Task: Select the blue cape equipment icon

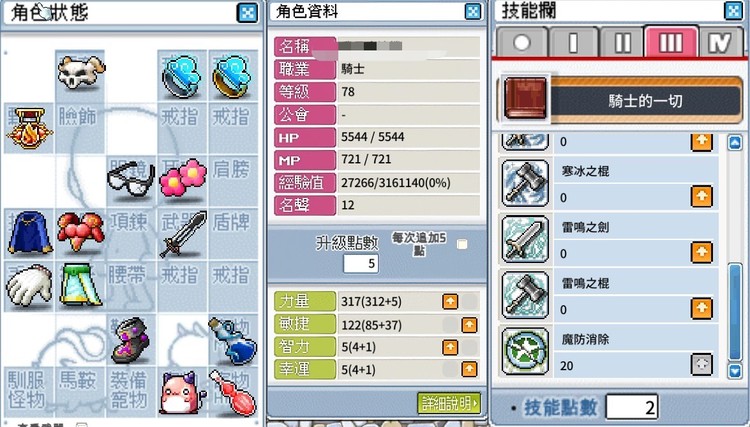Action: click(x=30, y=233)
